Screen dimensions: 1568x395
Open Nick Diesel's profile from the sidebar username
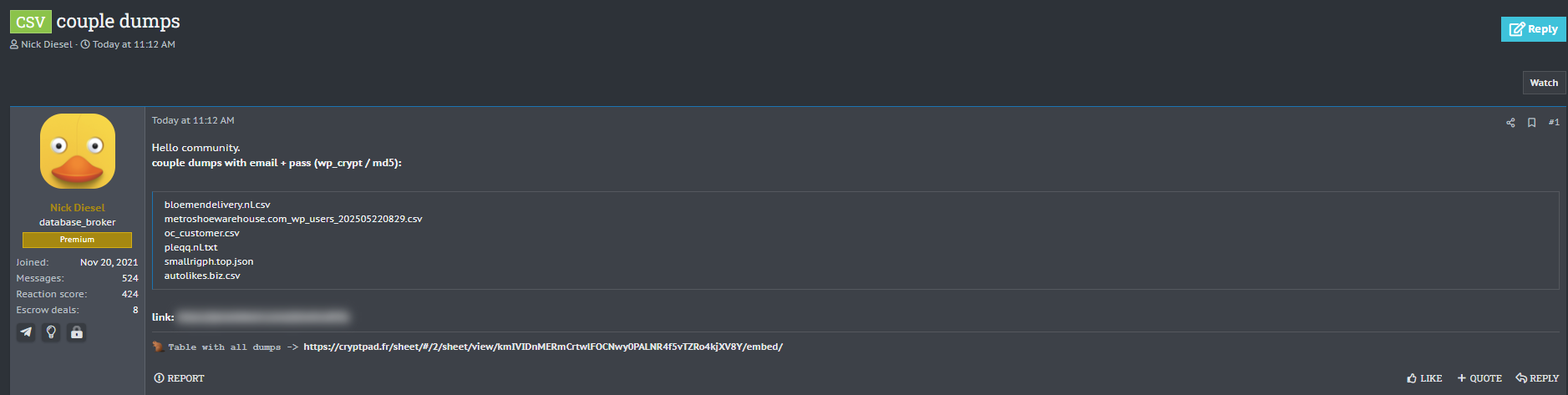pos(78,207)
